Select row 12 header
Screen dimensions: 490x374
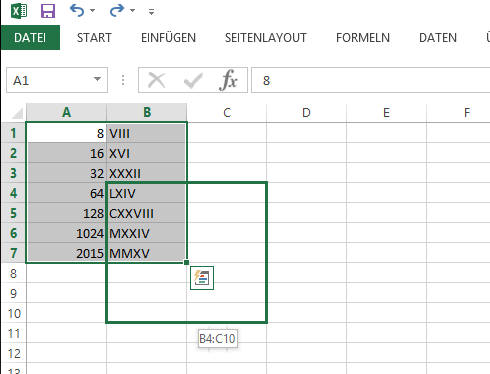14,353
